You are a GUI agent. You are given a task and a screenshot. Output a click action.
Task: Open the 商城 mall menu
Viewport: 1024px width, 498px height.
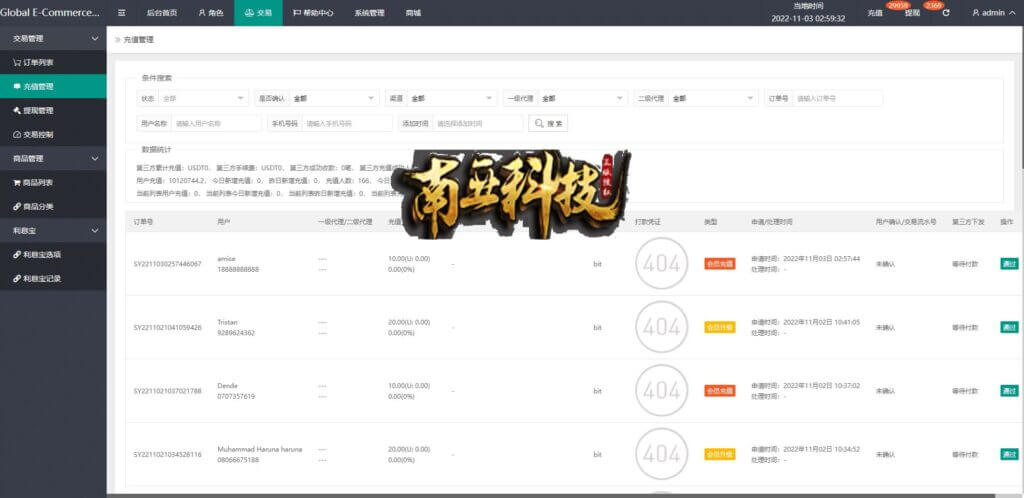[x=413, y=12]
